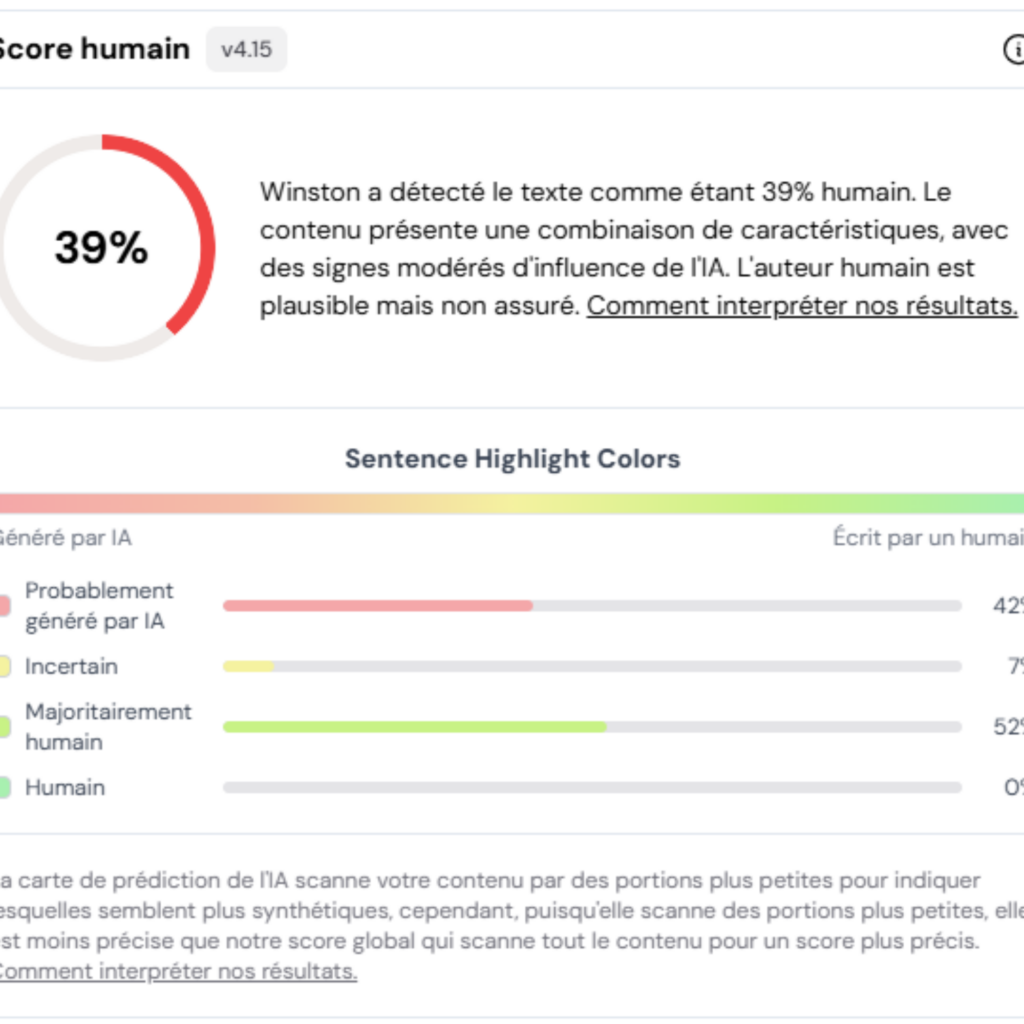Click the Écrit par un humain label
This screenshot has width=1024, height=1024.
pos(927,538)
